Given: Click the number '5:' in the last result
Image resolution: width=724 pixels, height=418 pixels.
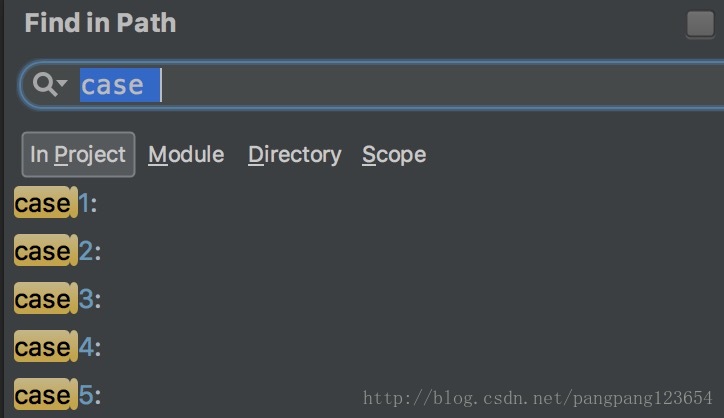Looking at the screenshot, I should pos(90,395).
